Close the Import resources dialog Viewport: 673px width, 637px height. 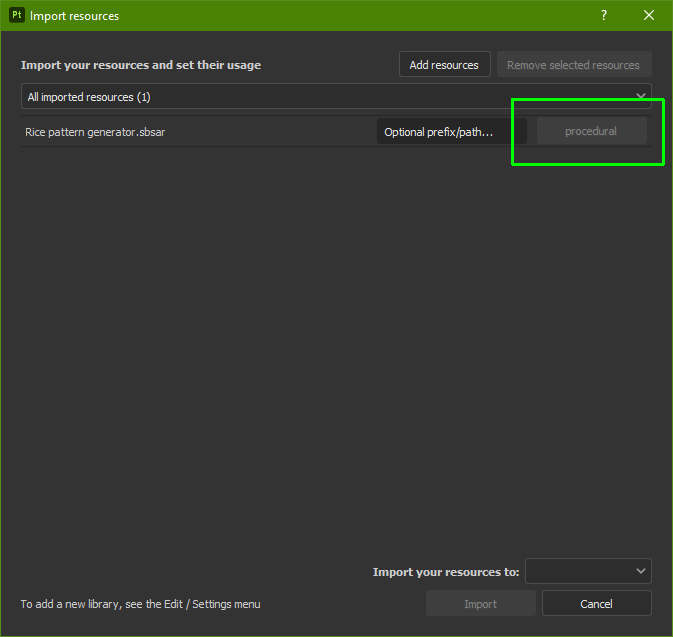pos(649,15)
